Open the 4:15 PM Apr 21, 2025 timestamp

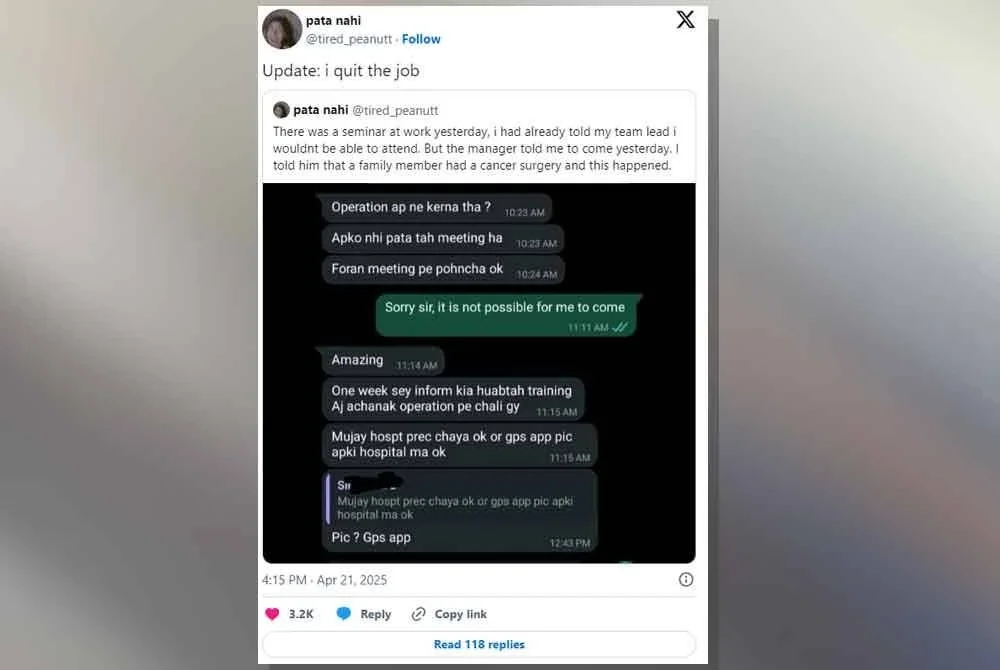pyautogui.click(x=325, y=579)
